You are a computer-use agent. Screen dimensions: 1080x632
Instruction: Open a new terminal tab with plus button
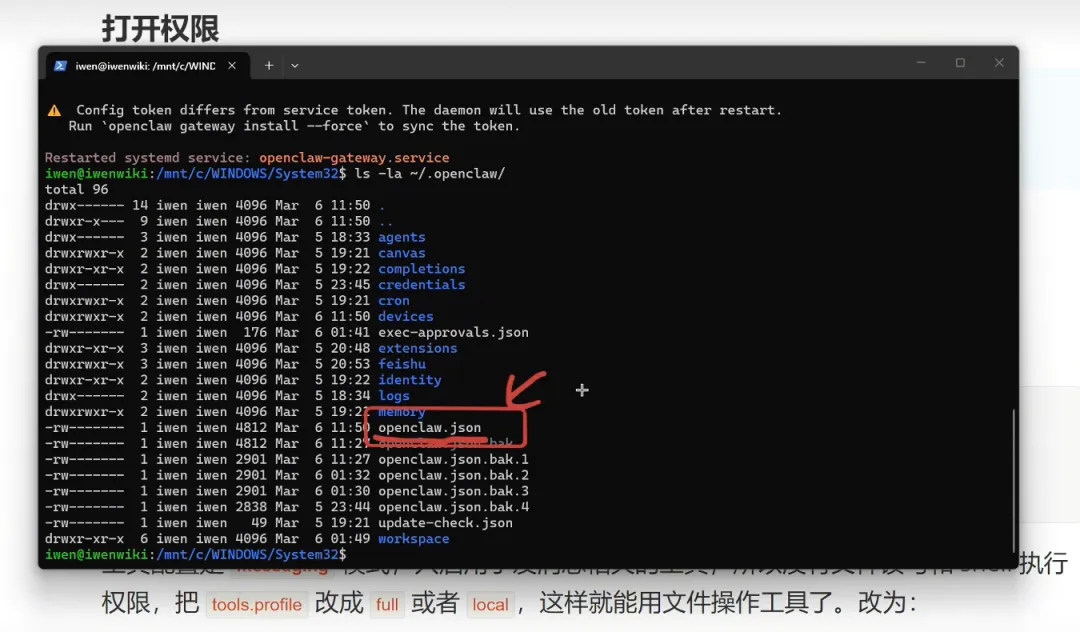coord(269,65)
